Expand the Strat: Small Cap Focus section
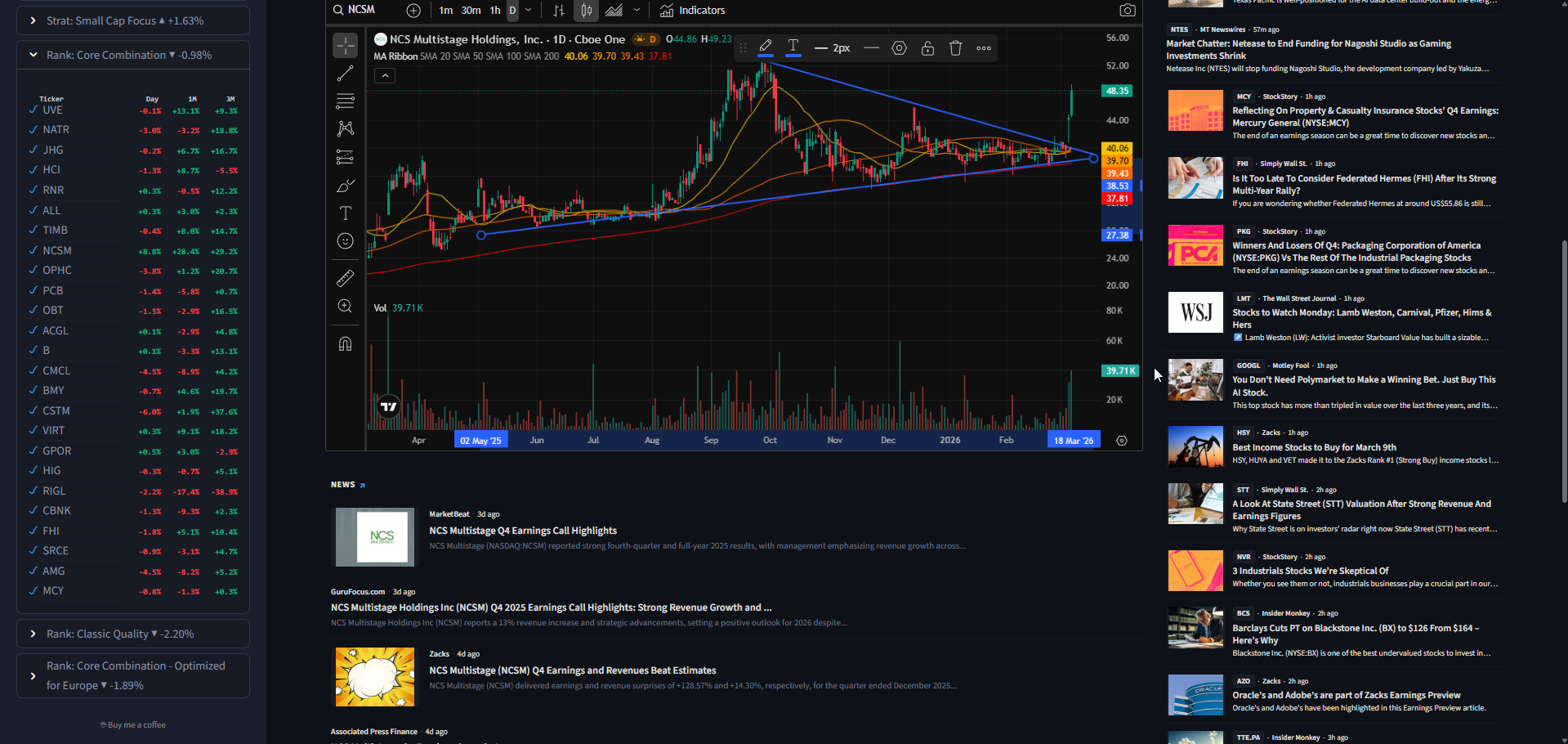 33,20
